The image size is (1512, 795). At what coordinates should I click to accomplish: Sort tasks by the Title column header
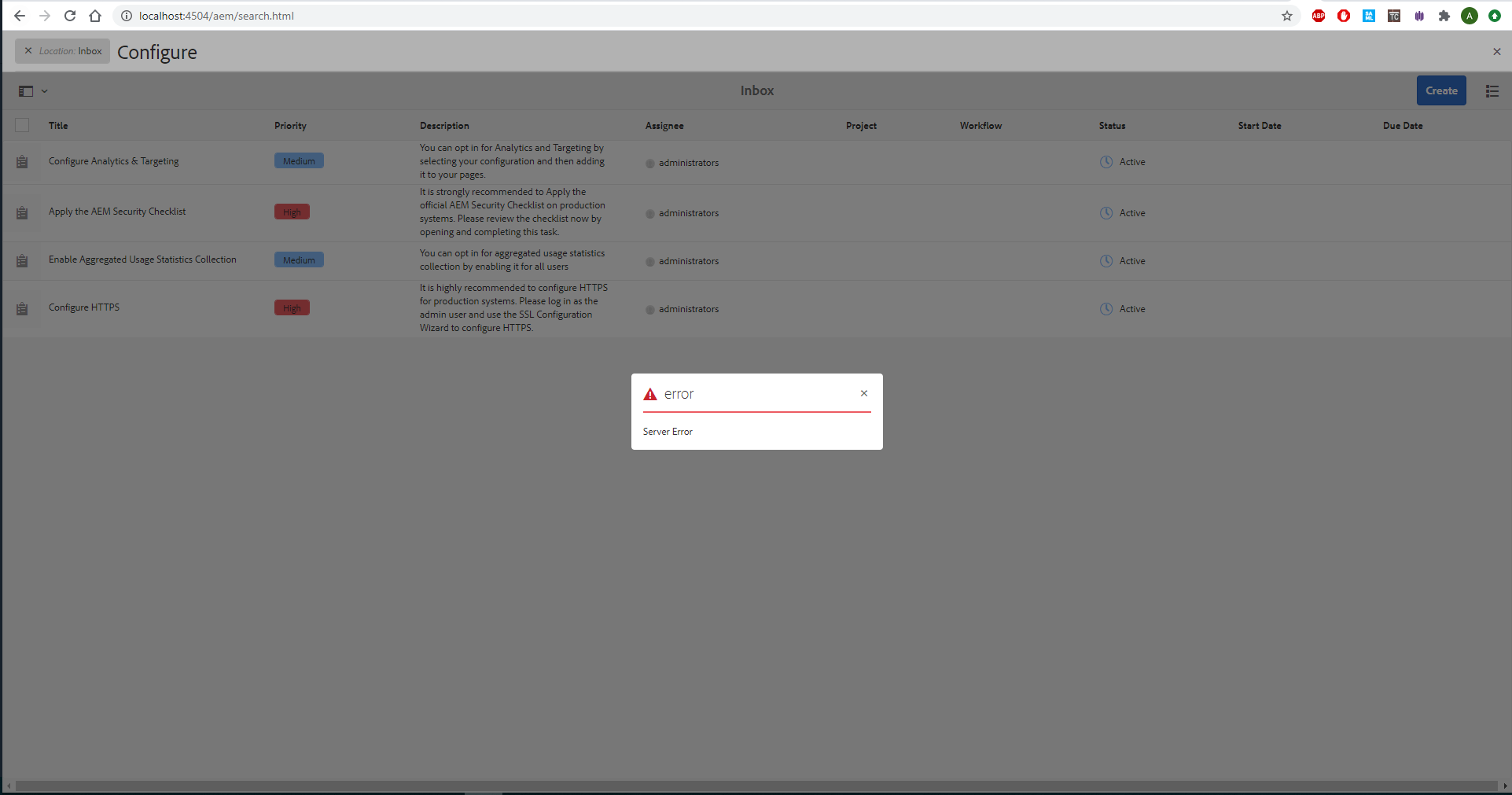click(x=57, y=125)
